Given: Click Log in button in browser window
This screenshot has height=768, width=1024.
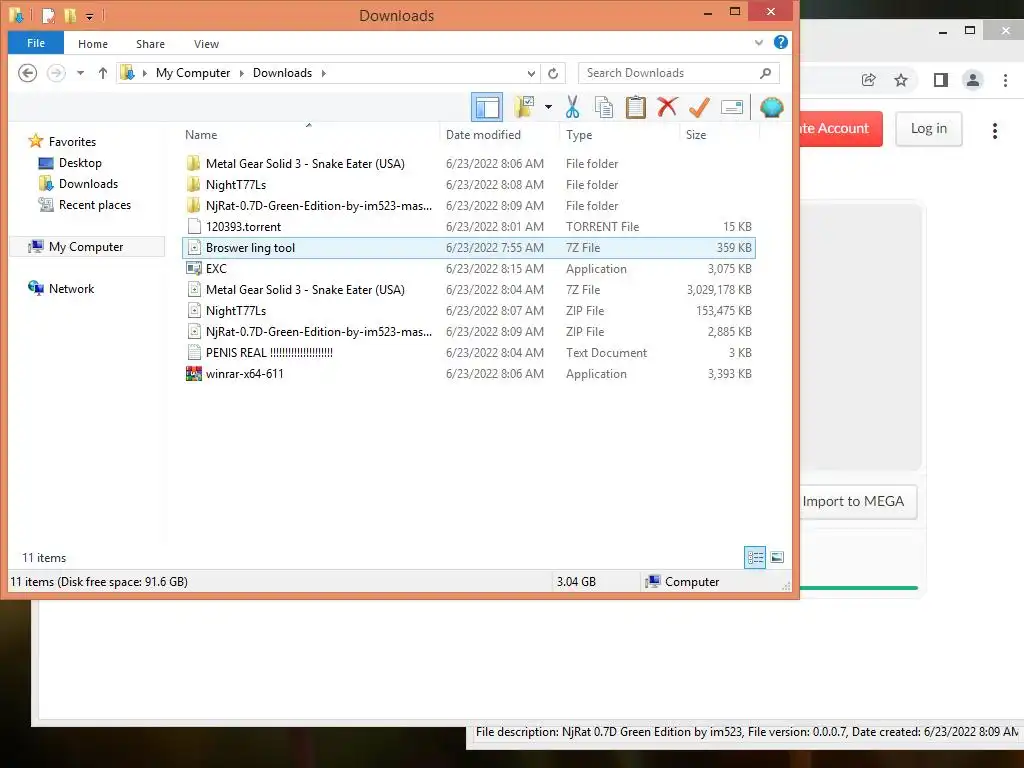Looking at the screenshot, I should (x=928, y=129).
